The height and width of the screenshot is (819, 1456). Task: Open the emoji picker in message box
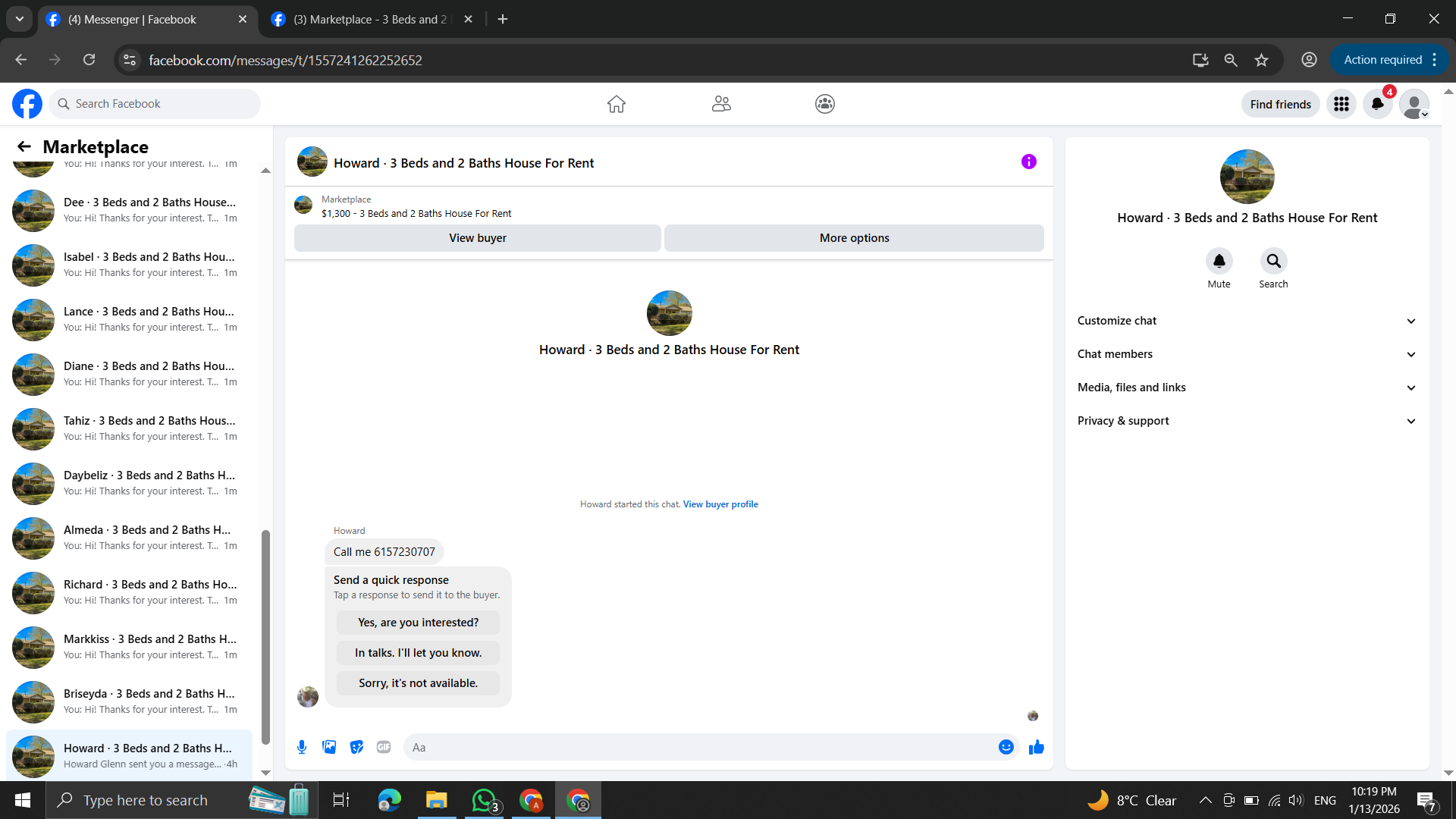pos(1006,747)
